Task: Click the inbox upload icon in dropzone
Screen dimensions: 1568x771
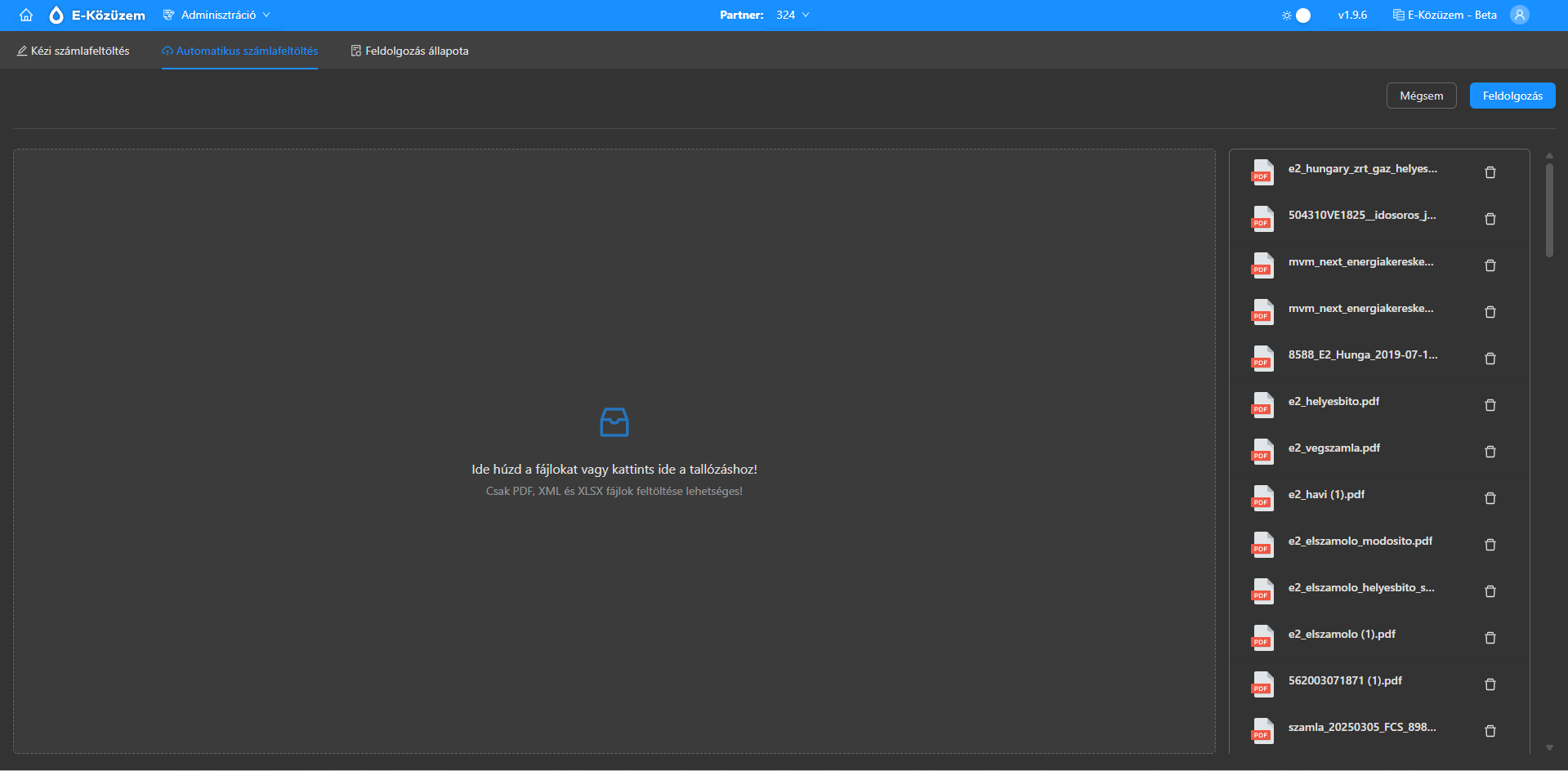Action: (x=614, y=422)
